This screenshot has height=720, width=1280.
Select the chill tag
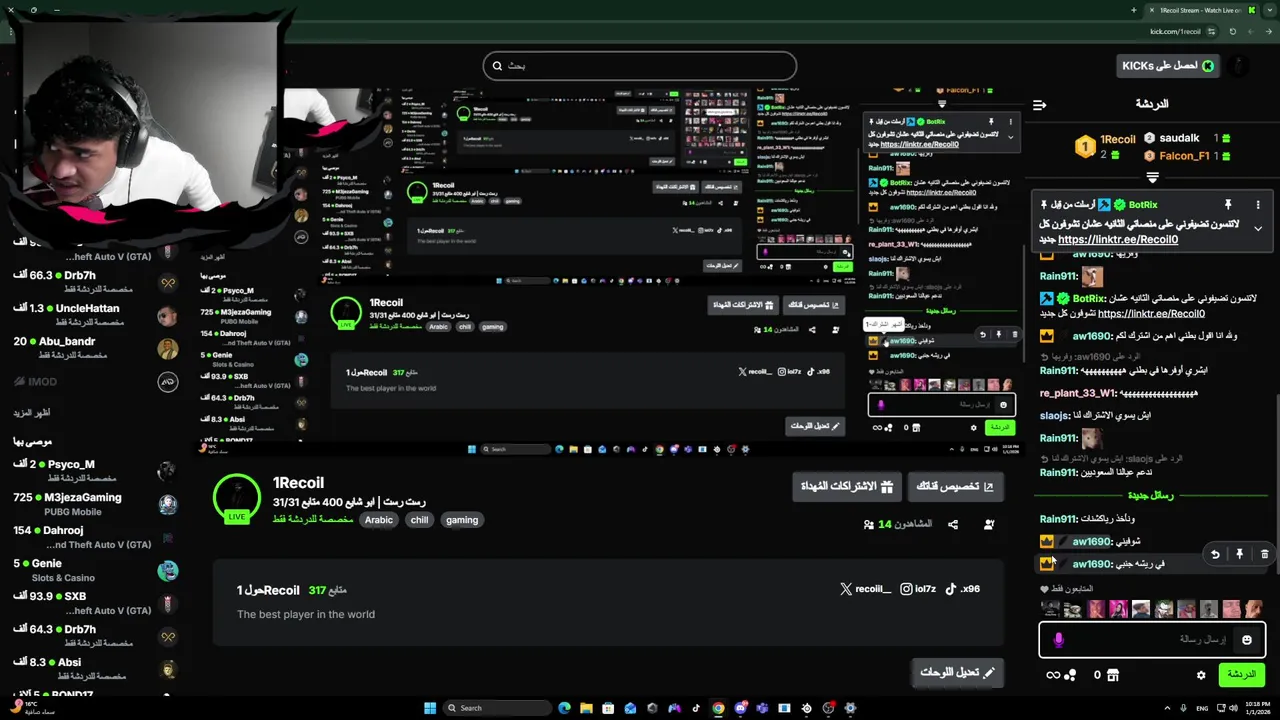tap(420, 520)
